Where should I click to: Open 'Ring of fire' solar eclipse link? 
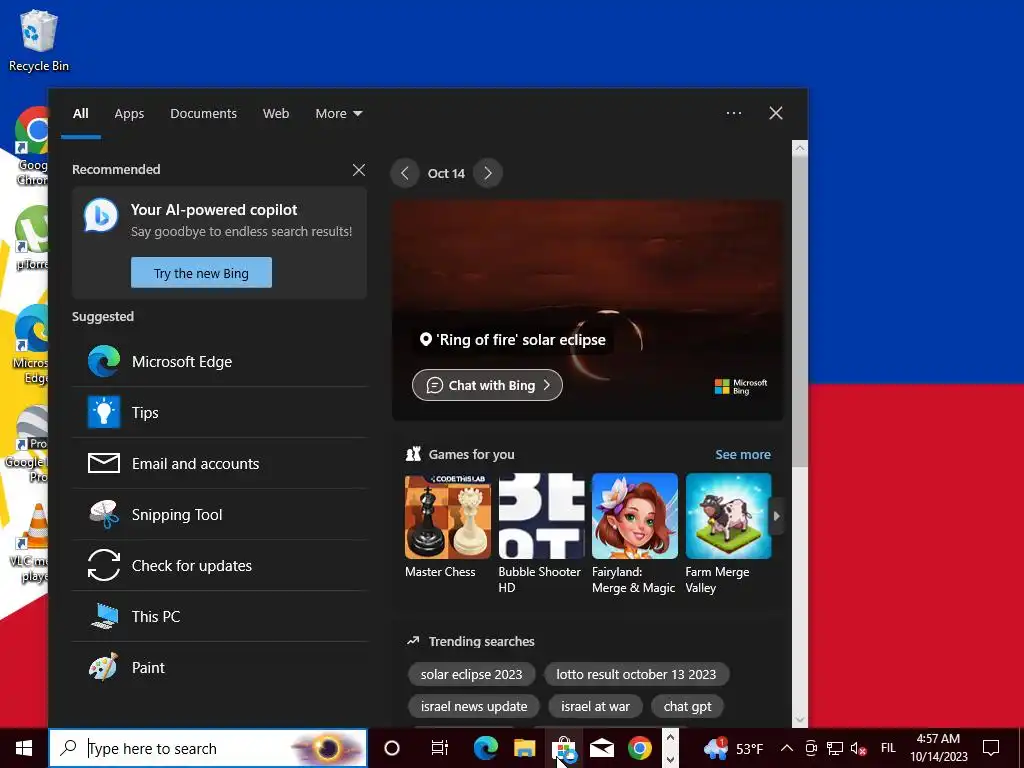513,340
